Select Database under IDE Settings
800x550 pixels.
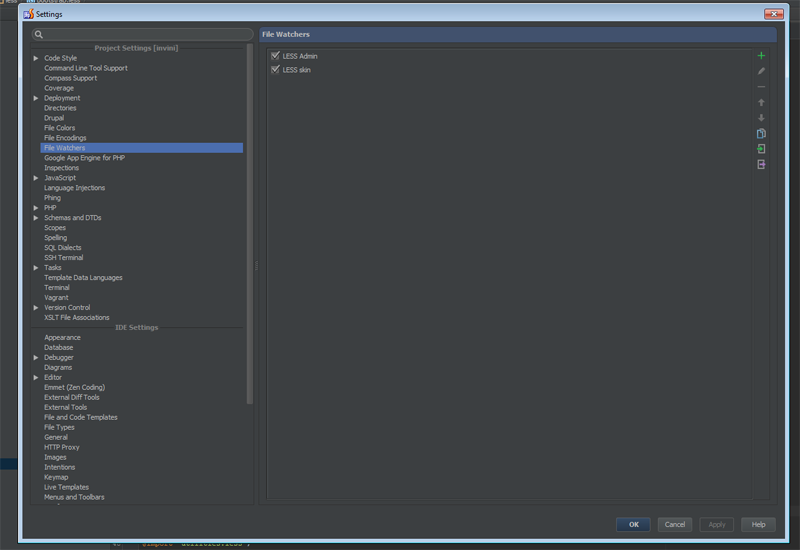click(x=58, y=347)
